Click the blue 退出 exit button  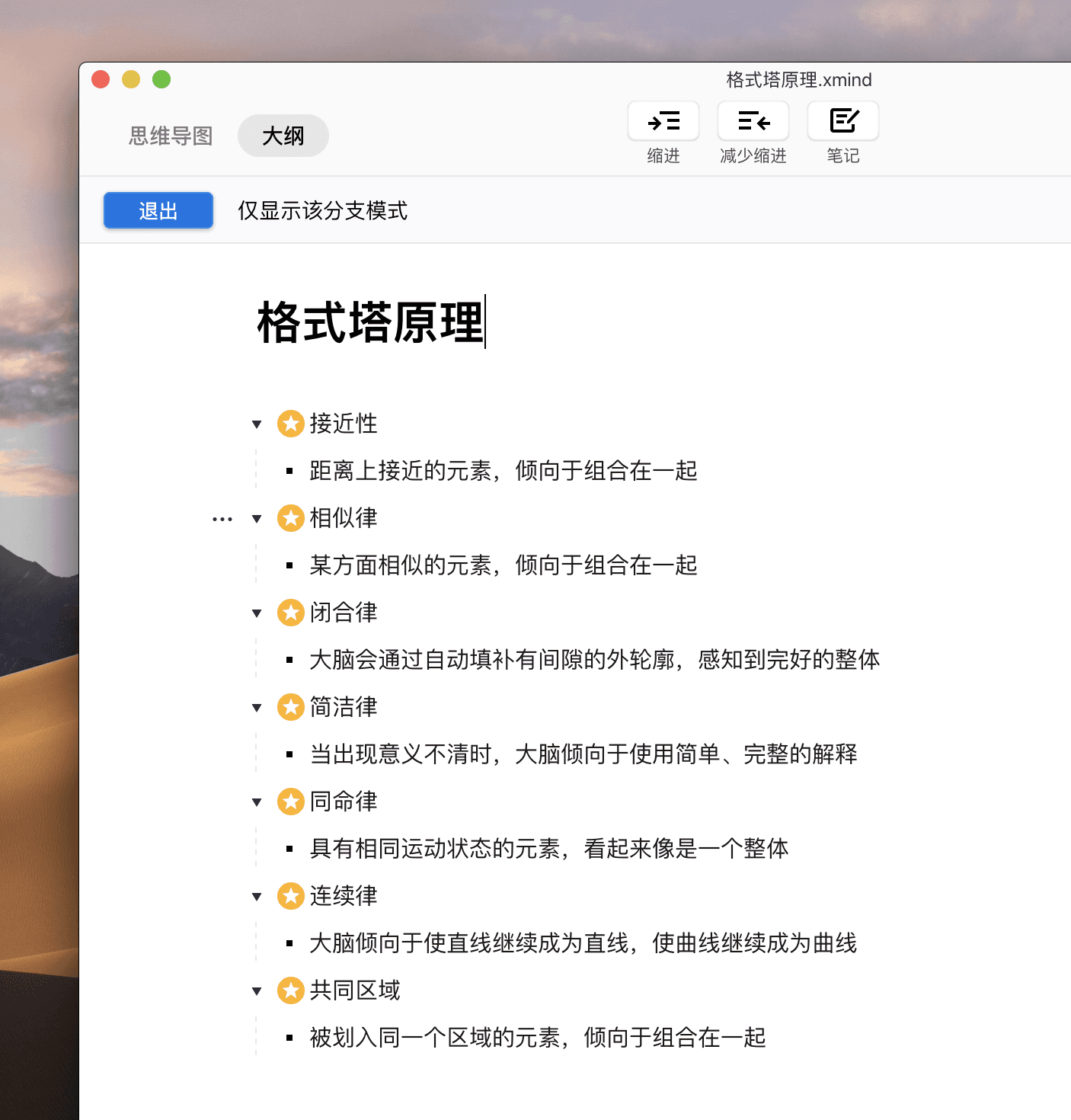(x=158, y=210)
